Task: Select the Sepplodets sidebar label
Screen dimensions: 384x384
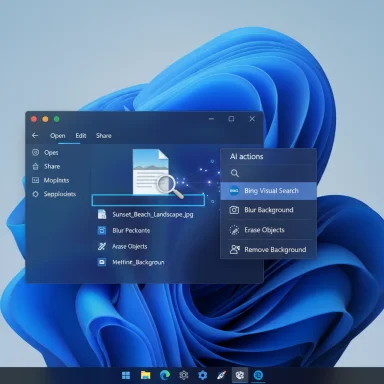Action: pyautogui.click(x=60, y=194)
